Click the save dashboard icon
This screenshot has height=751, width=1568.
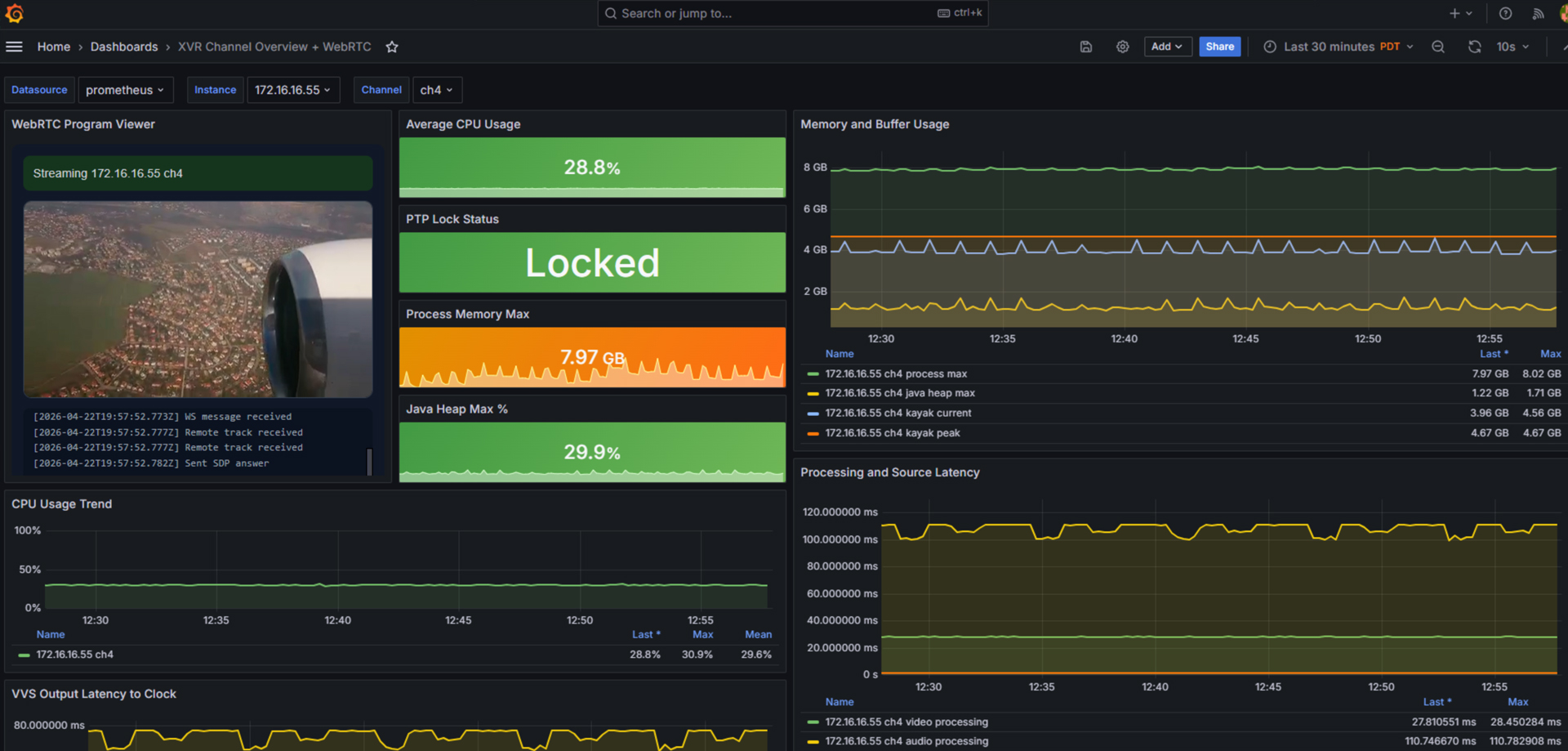pyautogui.click(x=1086, y=47)
